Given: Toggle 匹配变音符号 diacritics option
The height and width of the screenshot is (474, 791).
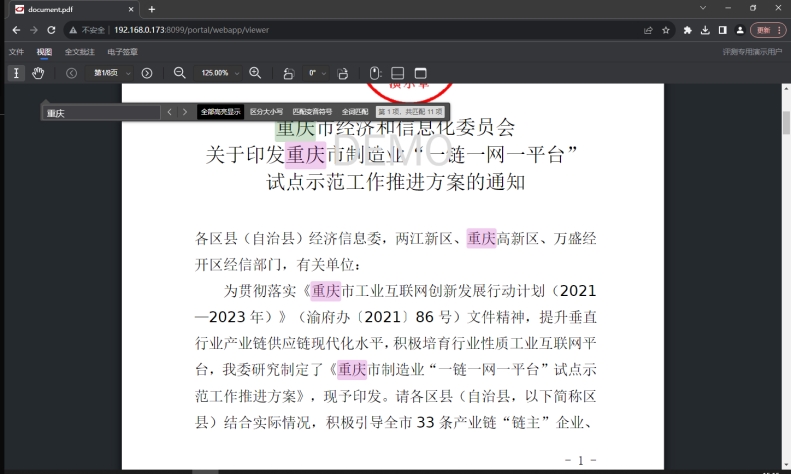Looking at the screenshot, I should 312,112.
